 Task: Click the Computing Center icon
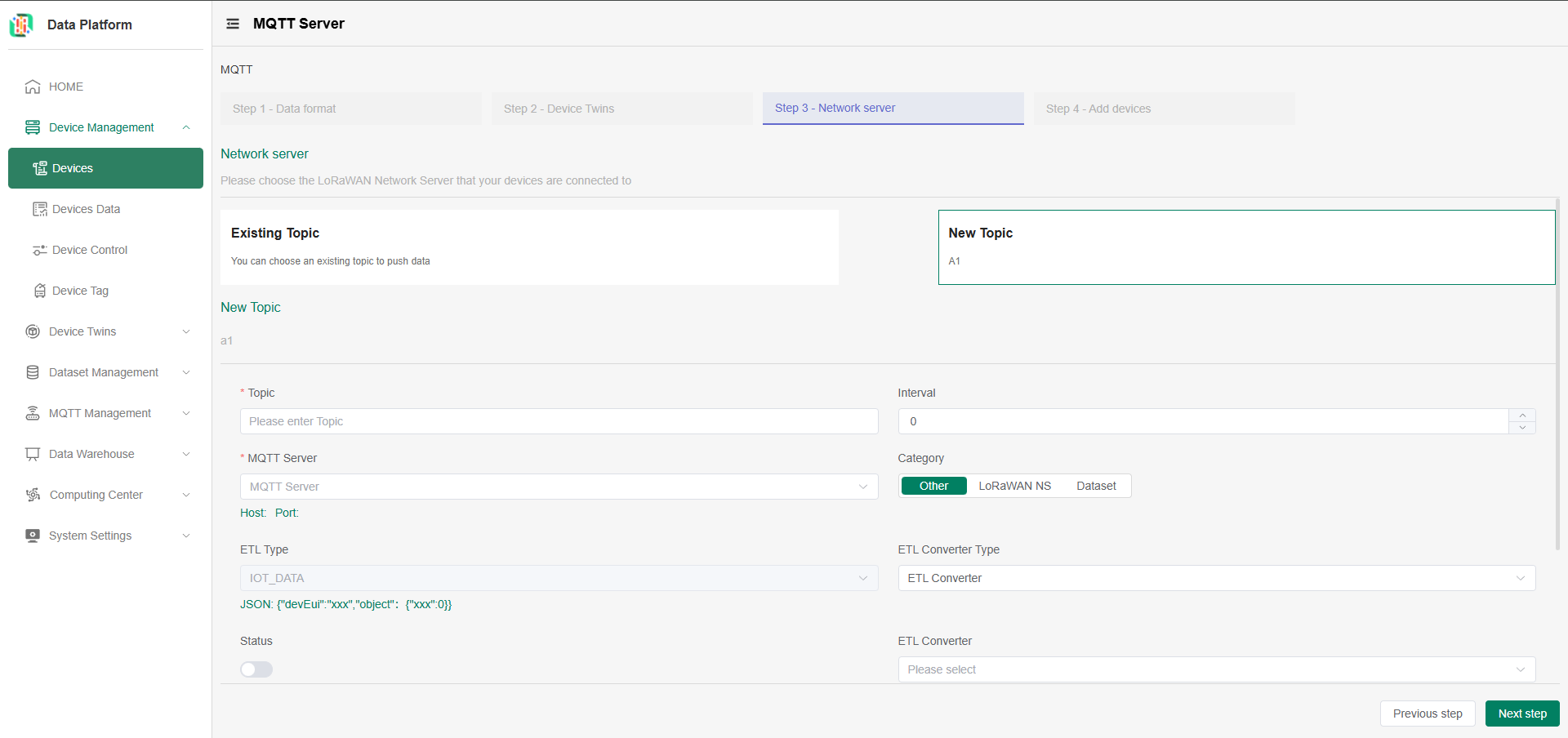tap(33, 495)
